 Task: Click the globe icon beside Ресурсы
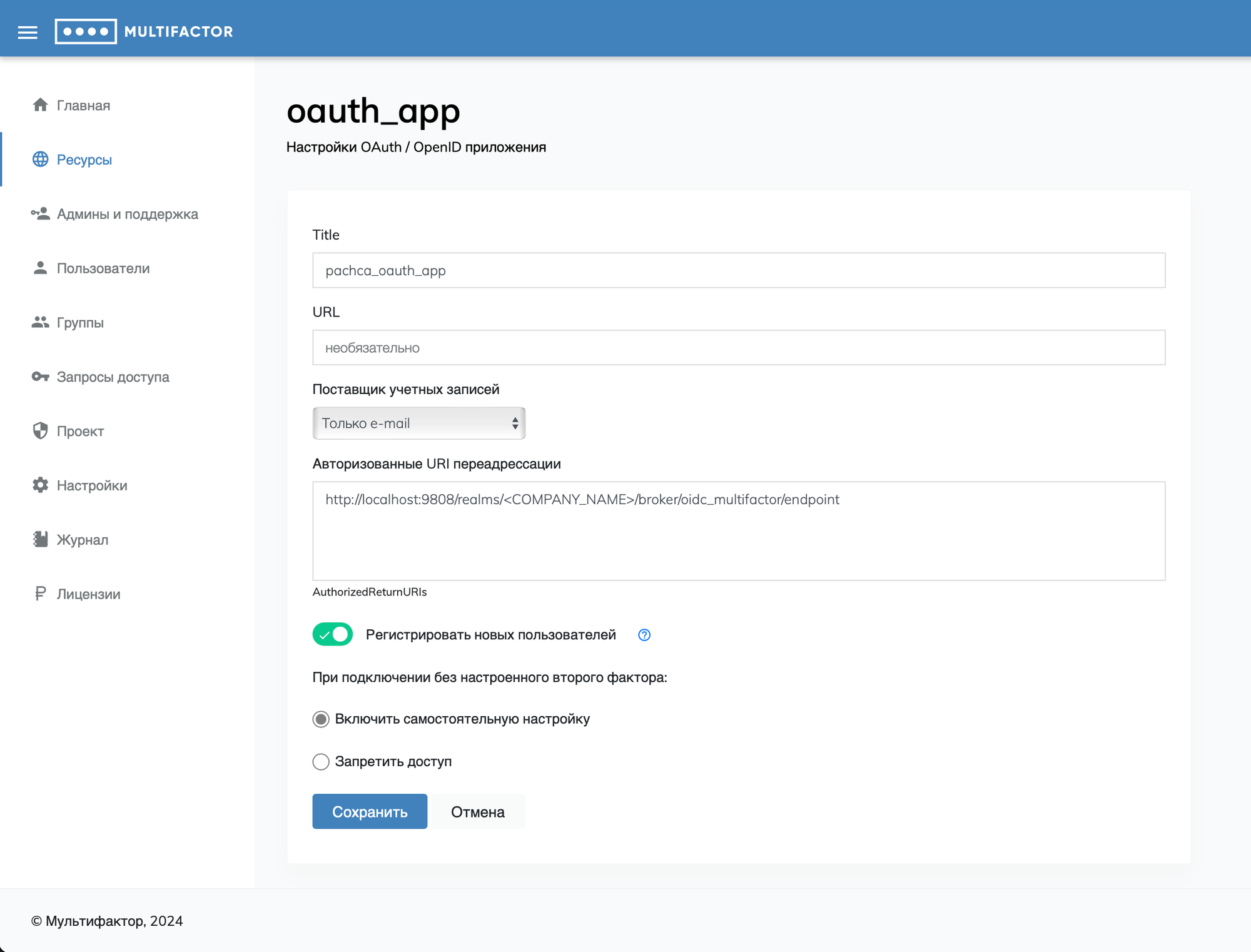(x=40, y=160)
